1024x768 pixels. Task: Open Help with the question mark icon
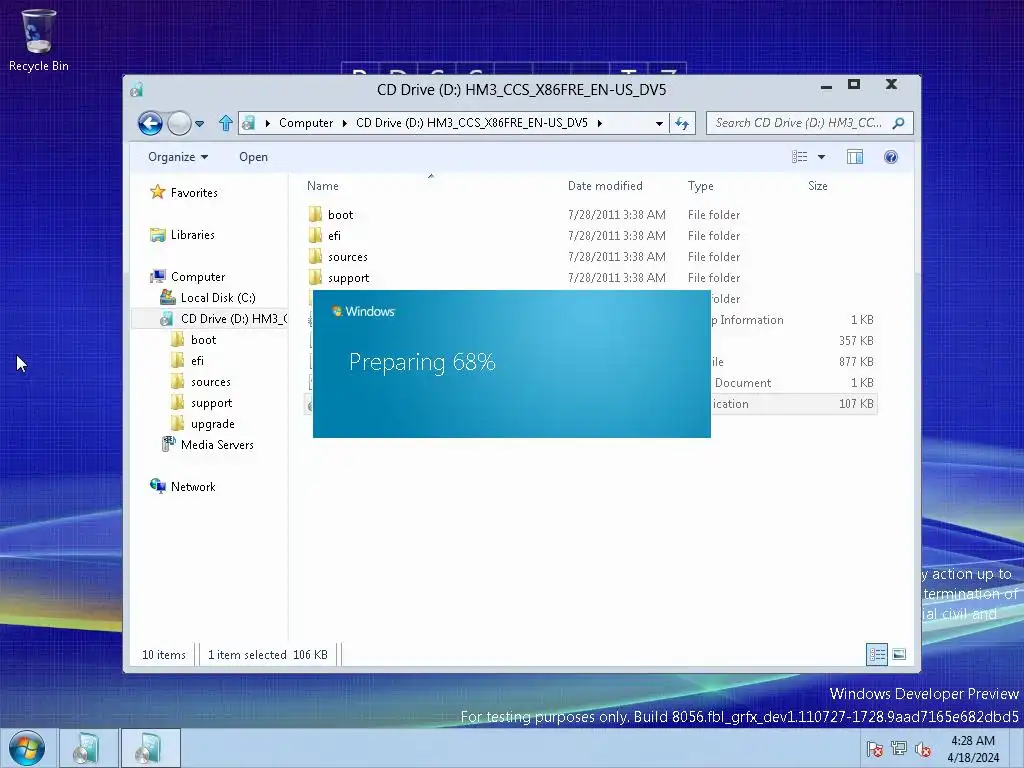click(891, 157)
